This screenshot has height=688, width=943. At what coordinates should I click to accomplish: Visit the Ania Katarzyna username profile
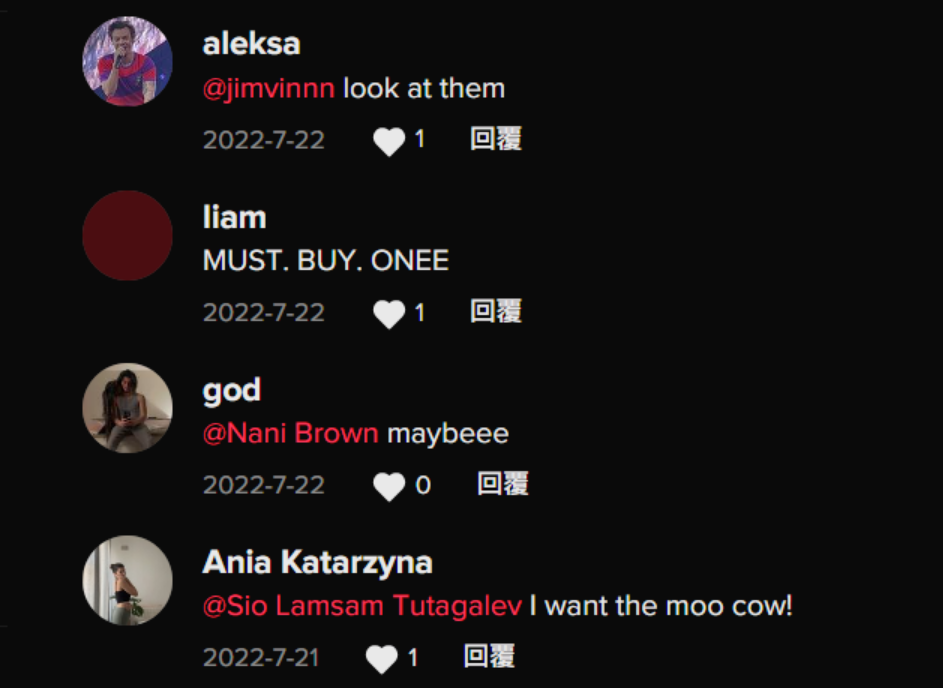click(x=318, y=564)
